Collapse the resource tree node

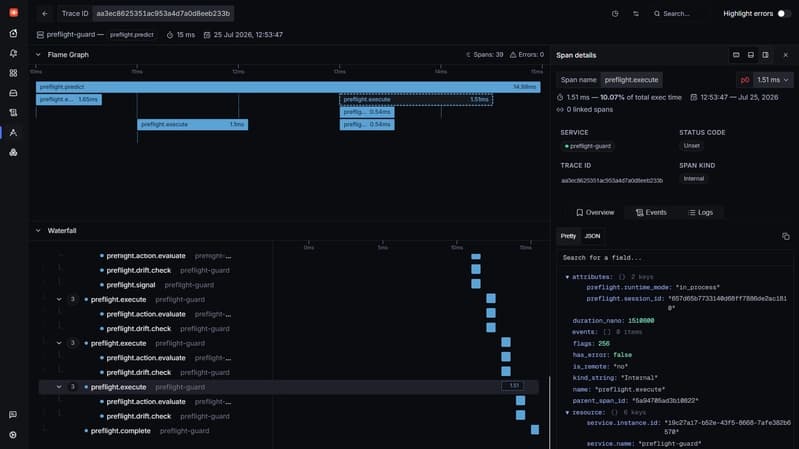[567, 413]
